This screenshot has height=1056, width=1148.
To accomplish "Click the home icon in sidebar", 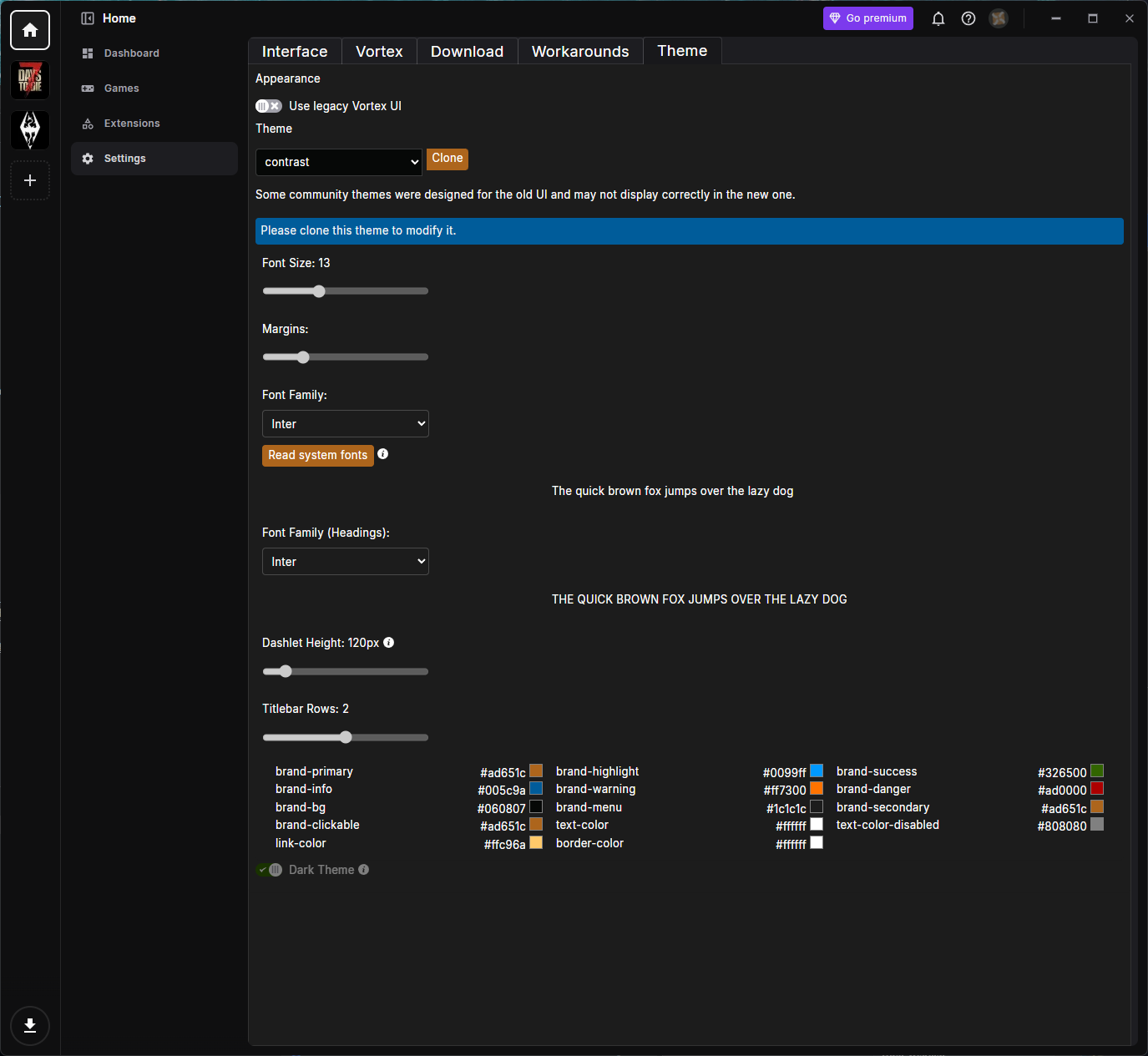I will tap(30, 30).
